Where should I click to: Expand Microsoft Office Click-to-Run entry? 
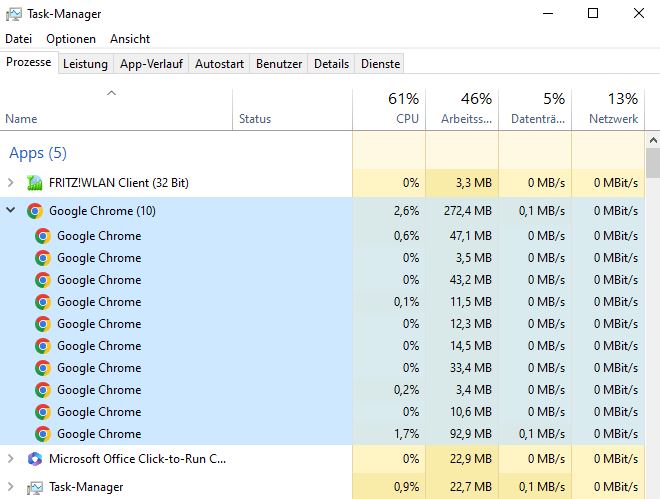pos(11,459)
